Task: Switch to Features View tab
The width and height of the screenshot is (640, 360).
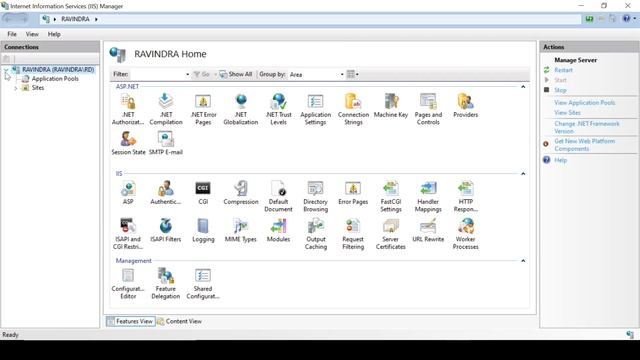Action: (x=130, y=321)
